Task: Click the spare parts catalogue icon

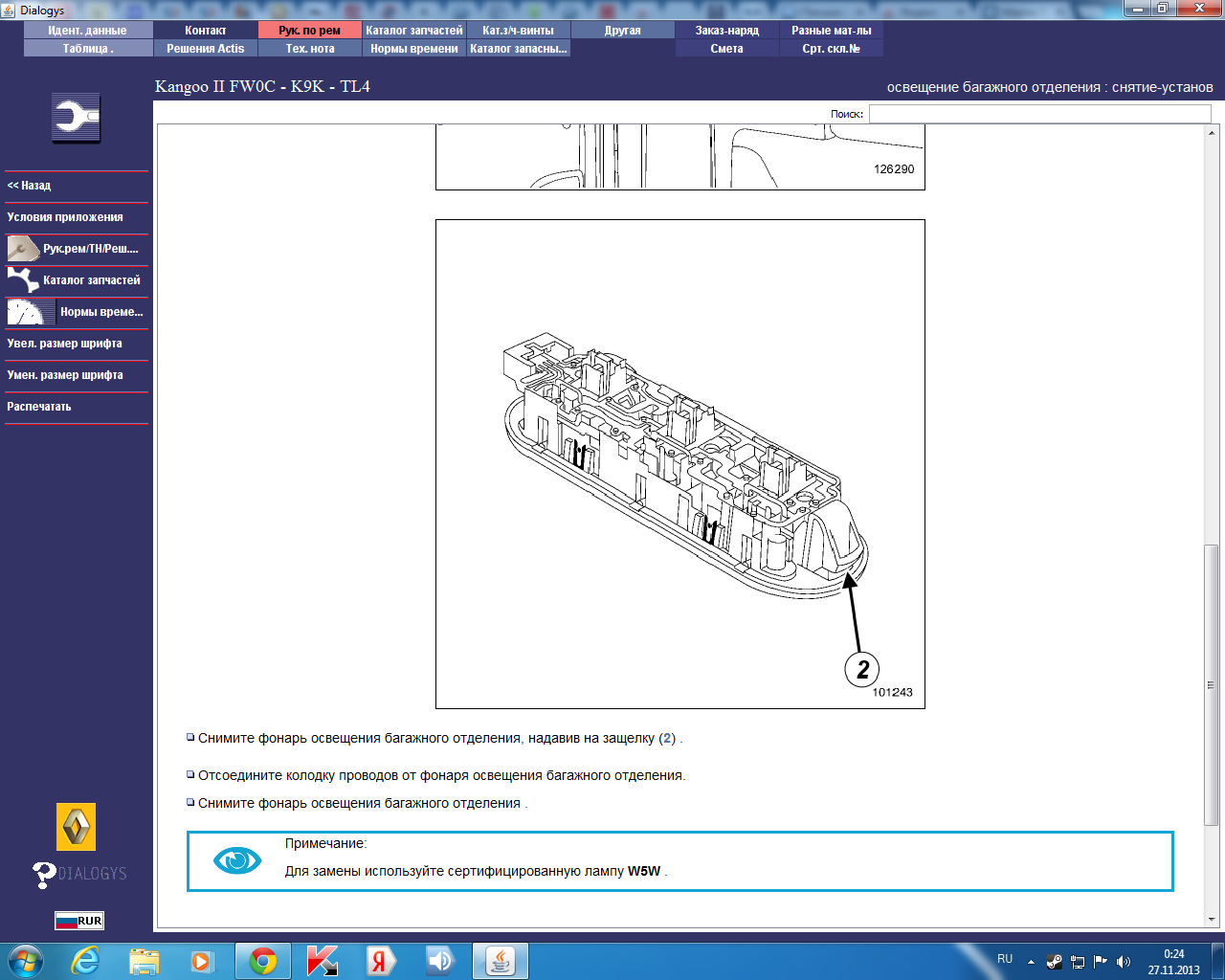Action: pos(22,280)
